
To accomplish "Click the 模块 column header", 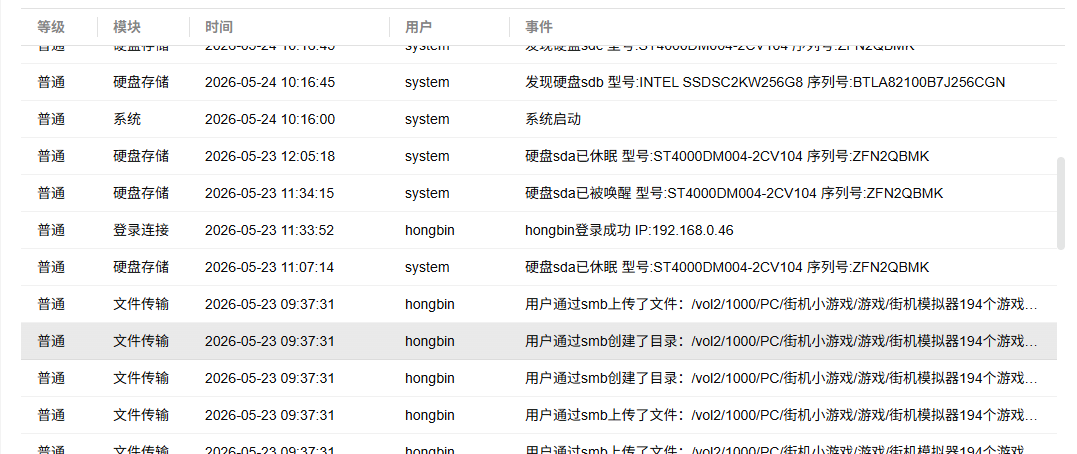I will click(127, 27).
